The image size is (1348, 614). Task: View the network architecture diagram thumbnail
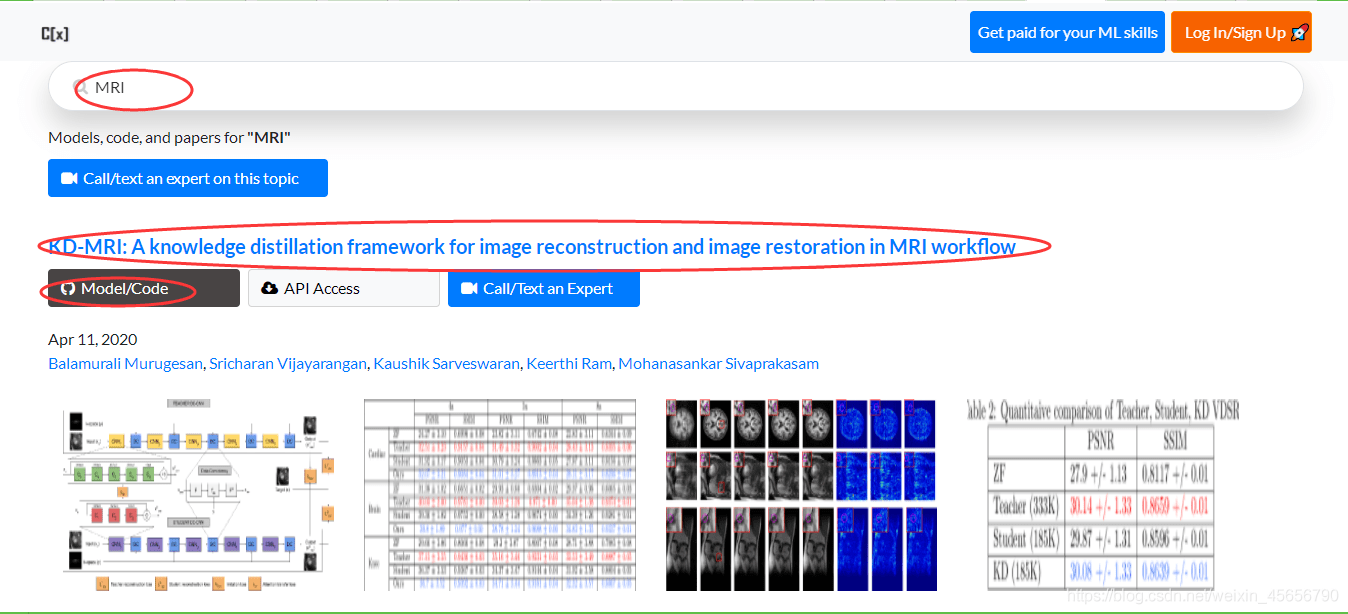(x=191, y=495)
